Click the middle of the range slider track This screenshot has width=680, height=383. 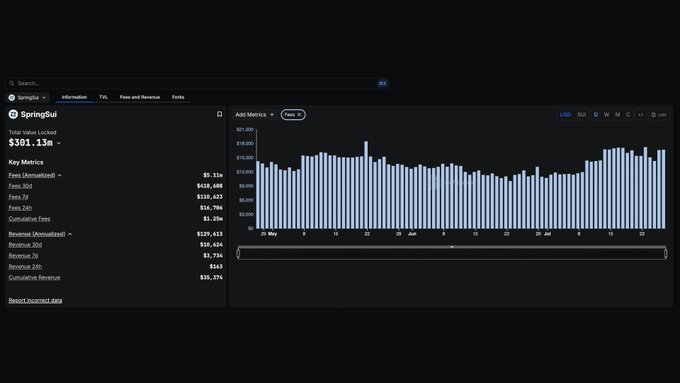[452, 253]
